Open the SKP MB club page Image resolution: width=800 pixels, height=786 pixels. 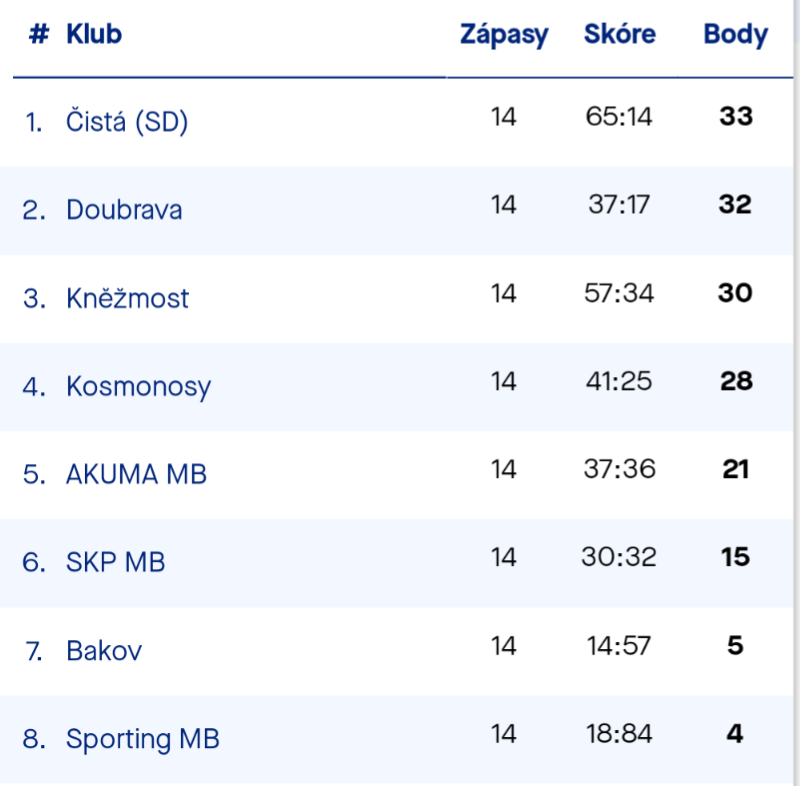pyautogui.click(x=115, y=562)
